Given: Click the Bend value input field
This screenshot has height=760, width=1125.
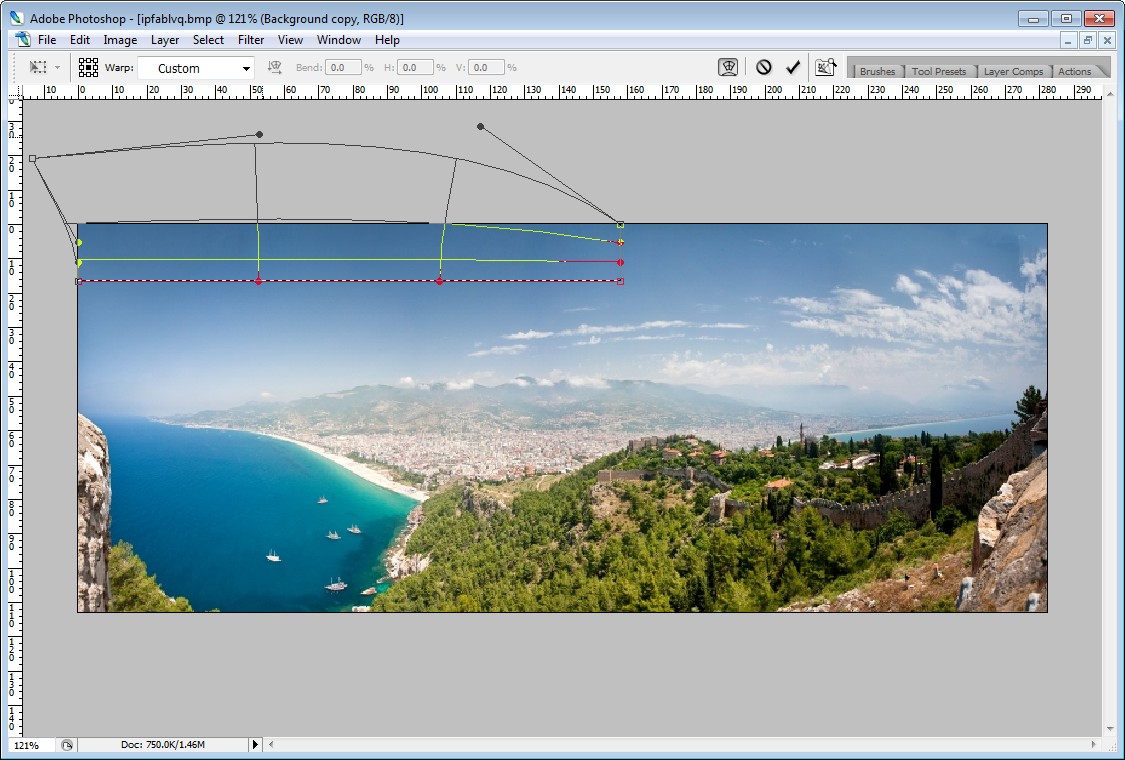Looking at the screenshot, I should 343,68.
